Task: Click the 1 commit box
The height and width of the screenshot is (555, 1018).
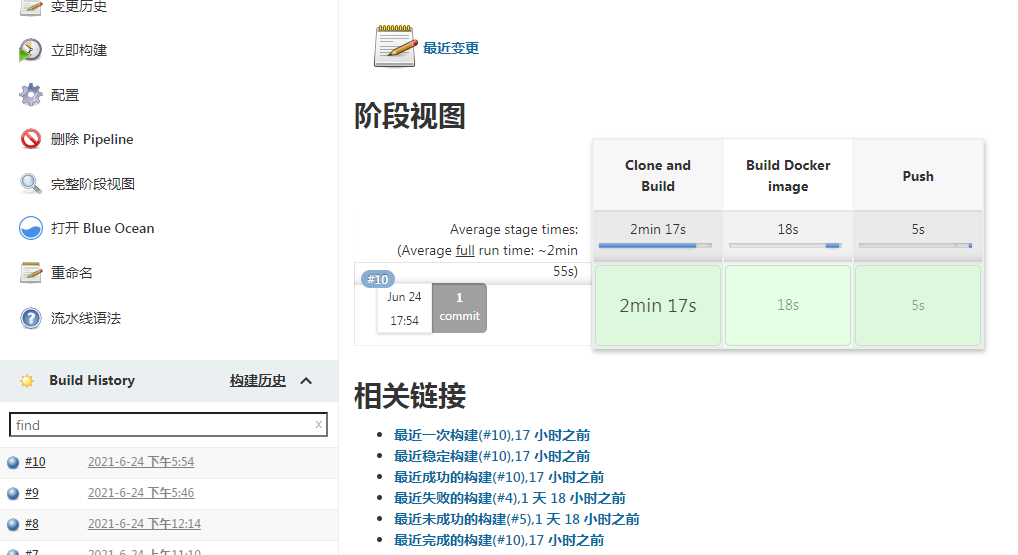Action: [459, 308]
